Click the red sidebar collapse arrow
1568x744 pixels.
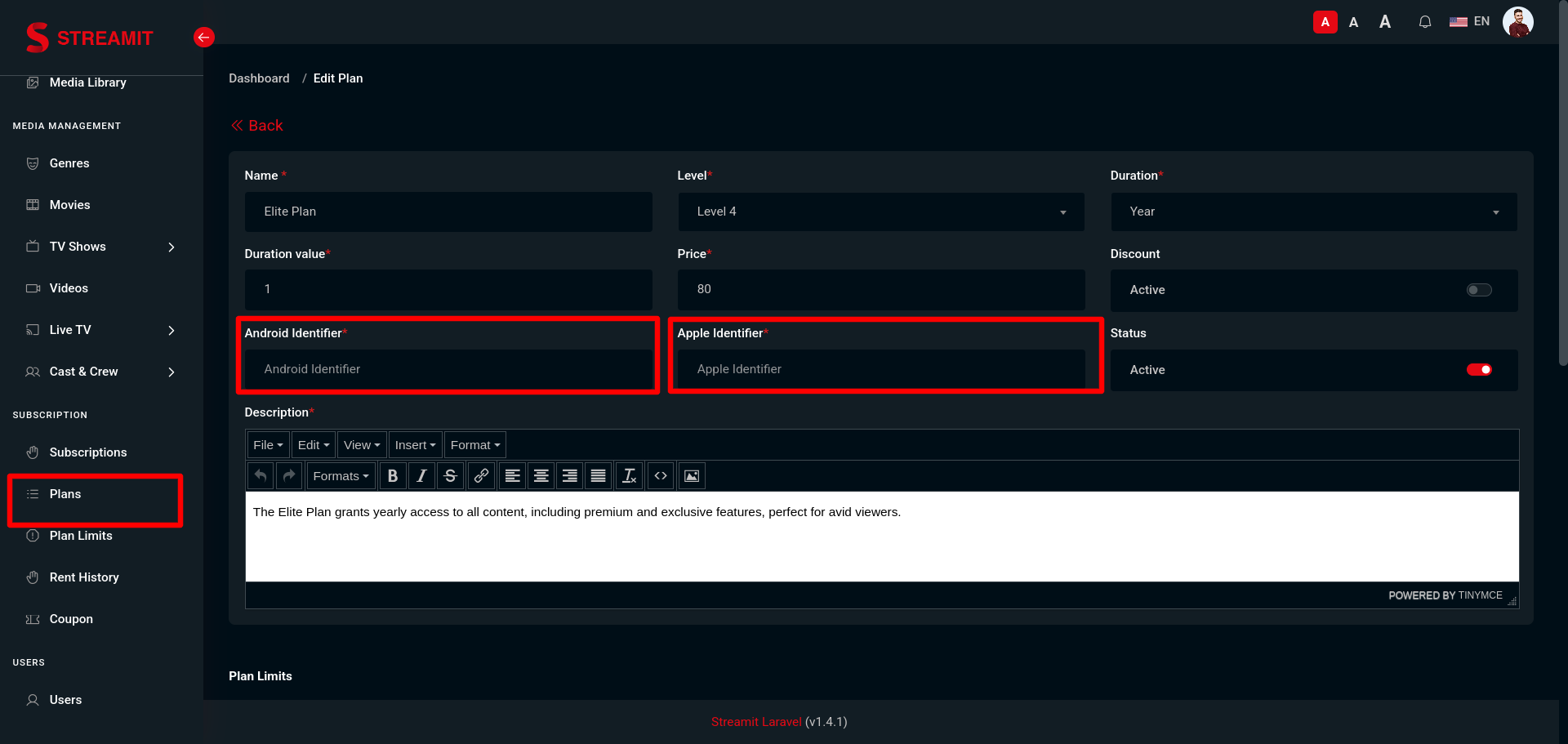point(204,37)
